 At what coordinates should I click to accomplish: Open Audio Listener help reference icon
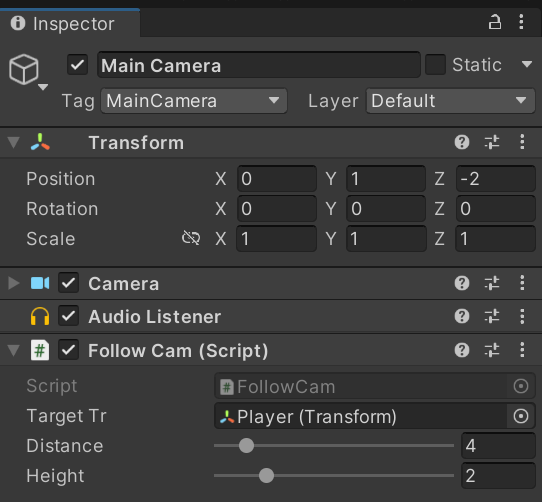tap(462, 316)
